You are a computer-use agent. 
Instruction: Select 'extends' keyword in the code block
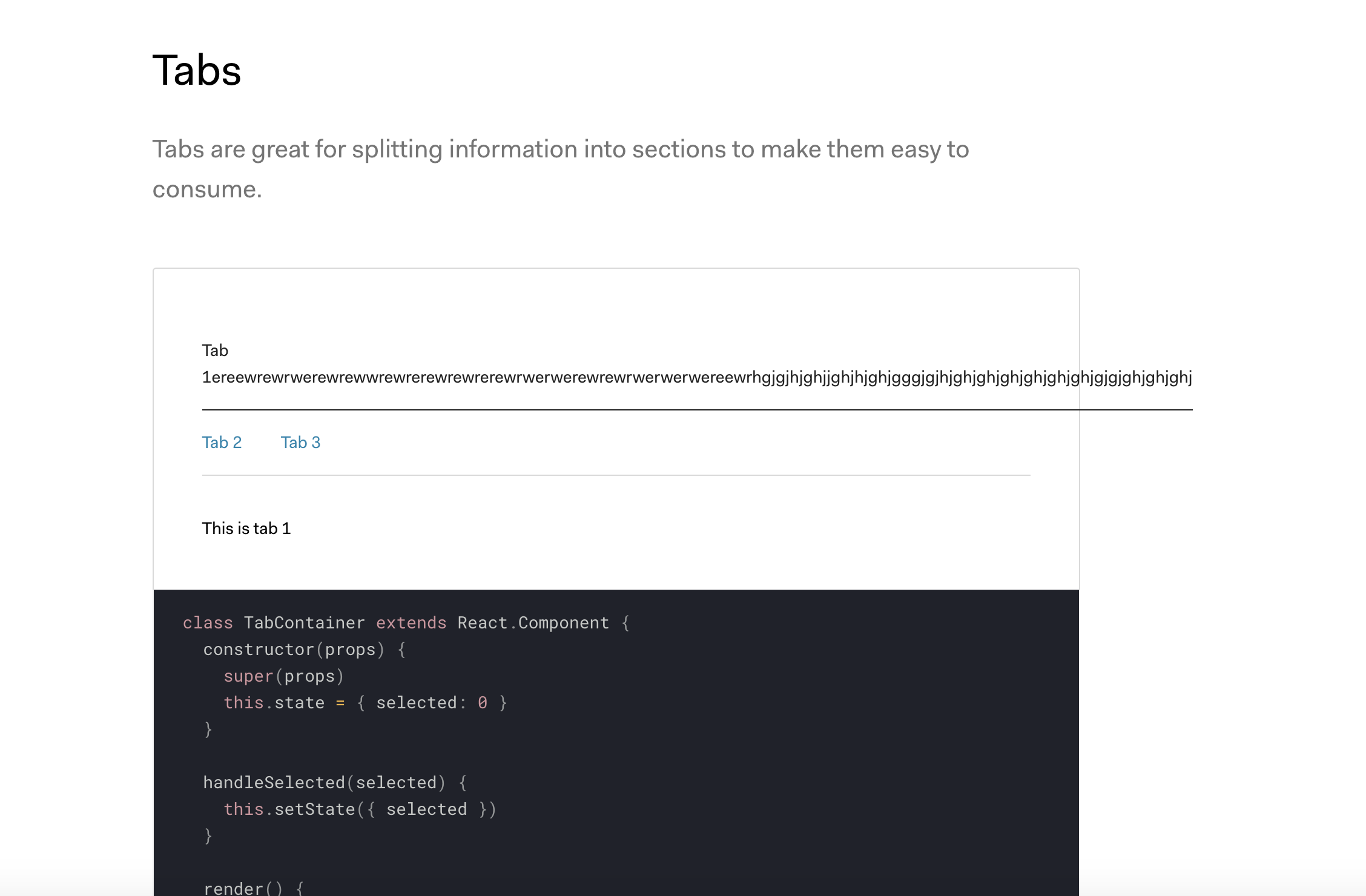tap(411, 622)
